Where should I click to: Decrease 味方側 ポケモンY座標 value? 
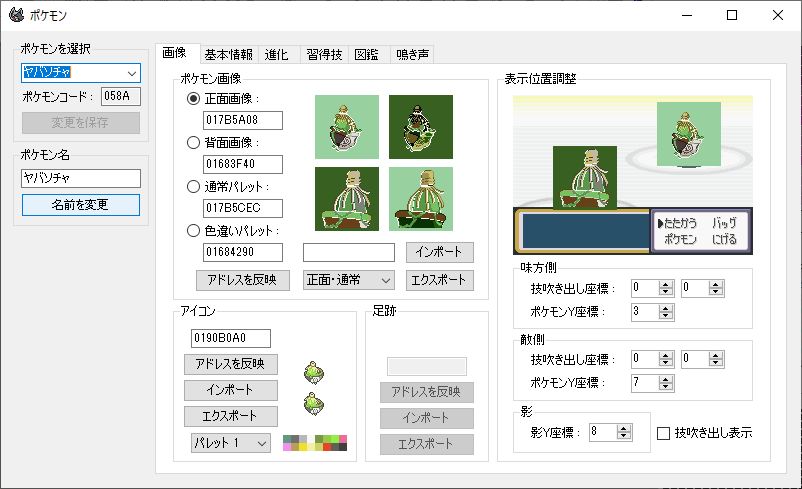(665, 316)
